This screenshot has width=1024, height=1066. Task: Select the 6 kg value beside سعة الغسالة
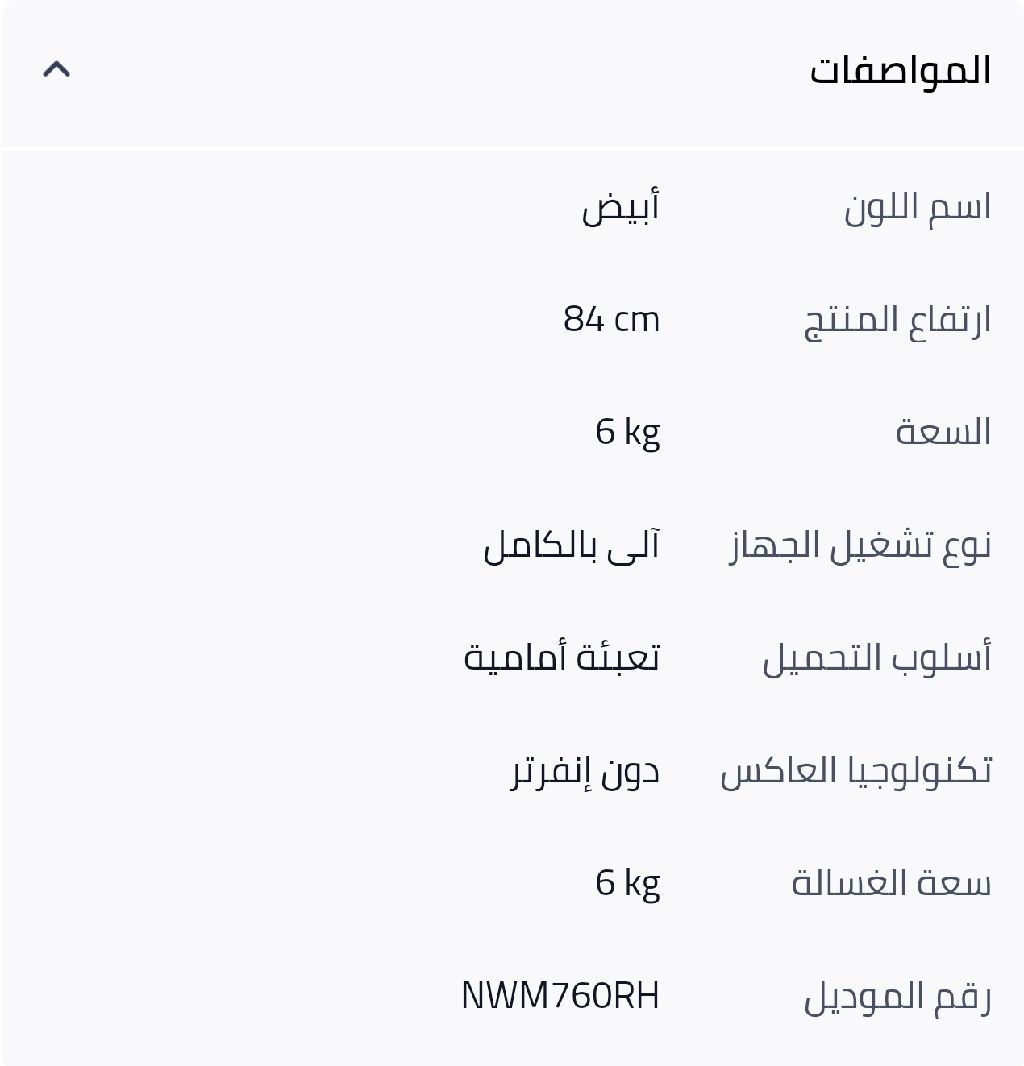tap(628, 884)
